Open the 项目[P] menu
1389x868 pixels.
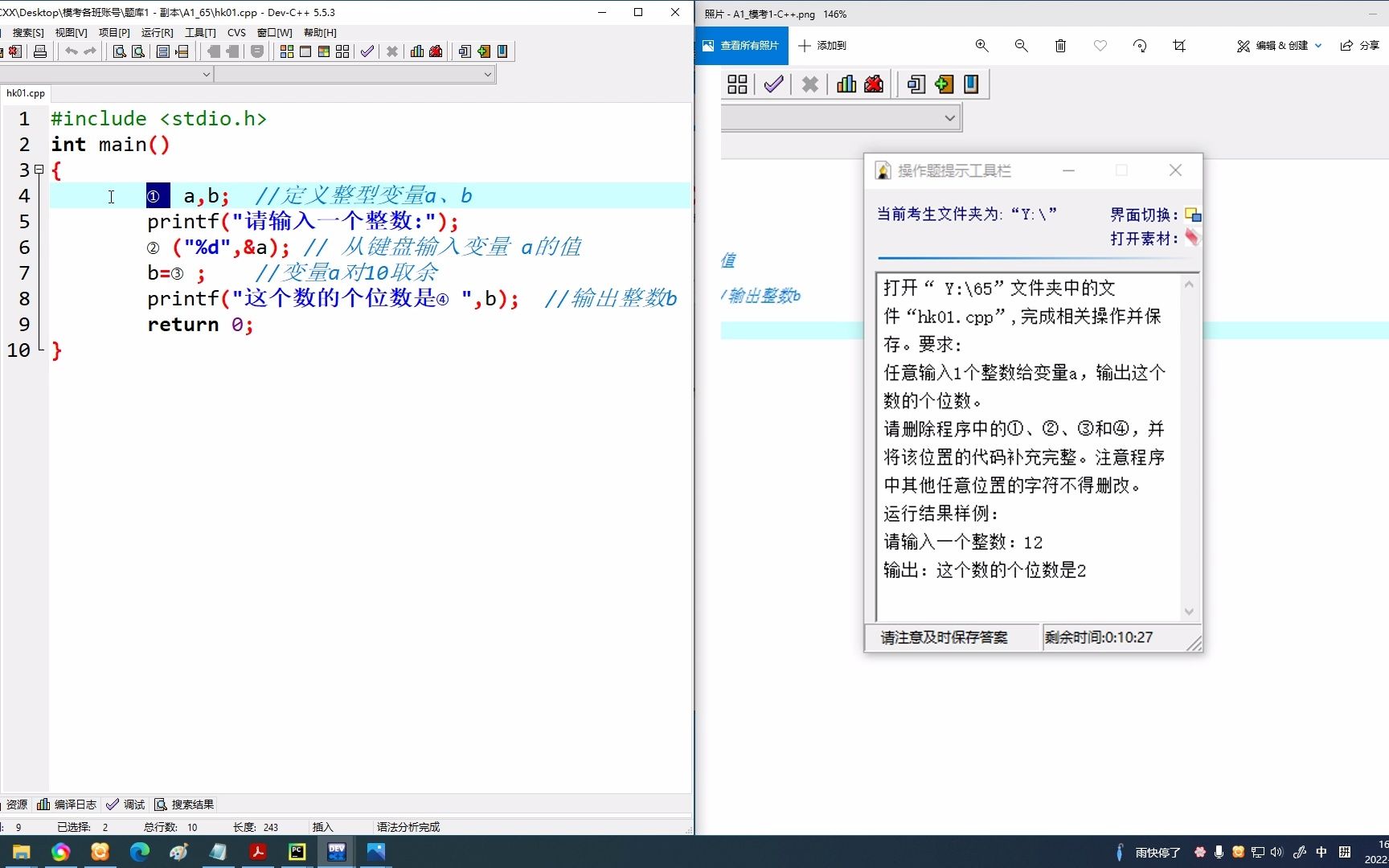(114, 32)
